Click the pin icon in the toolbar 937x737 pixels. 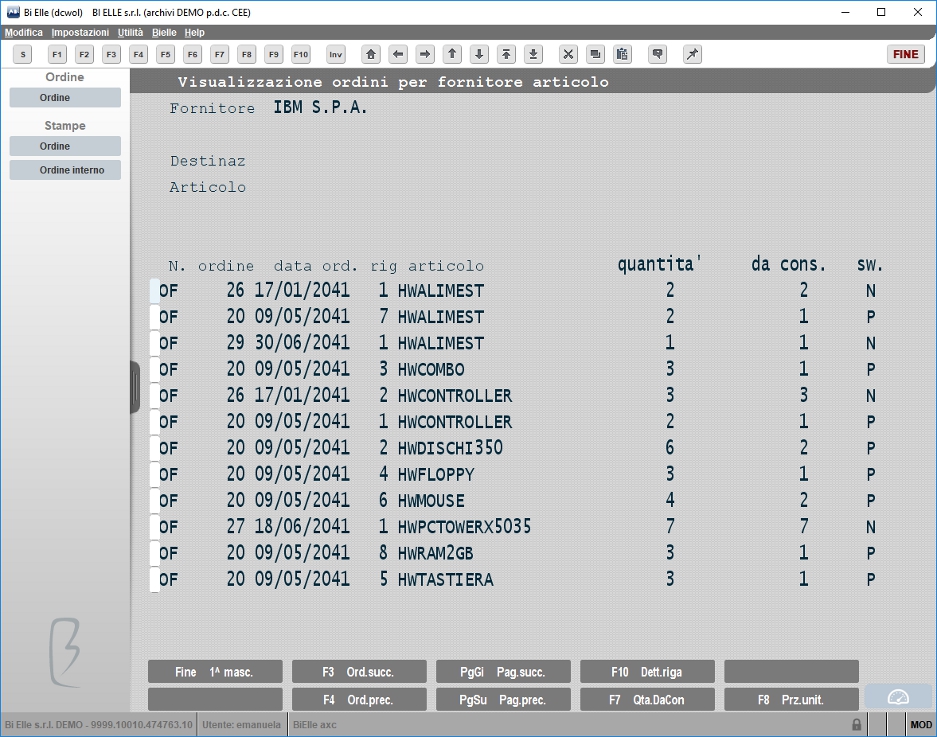click(x=692, y=54)
